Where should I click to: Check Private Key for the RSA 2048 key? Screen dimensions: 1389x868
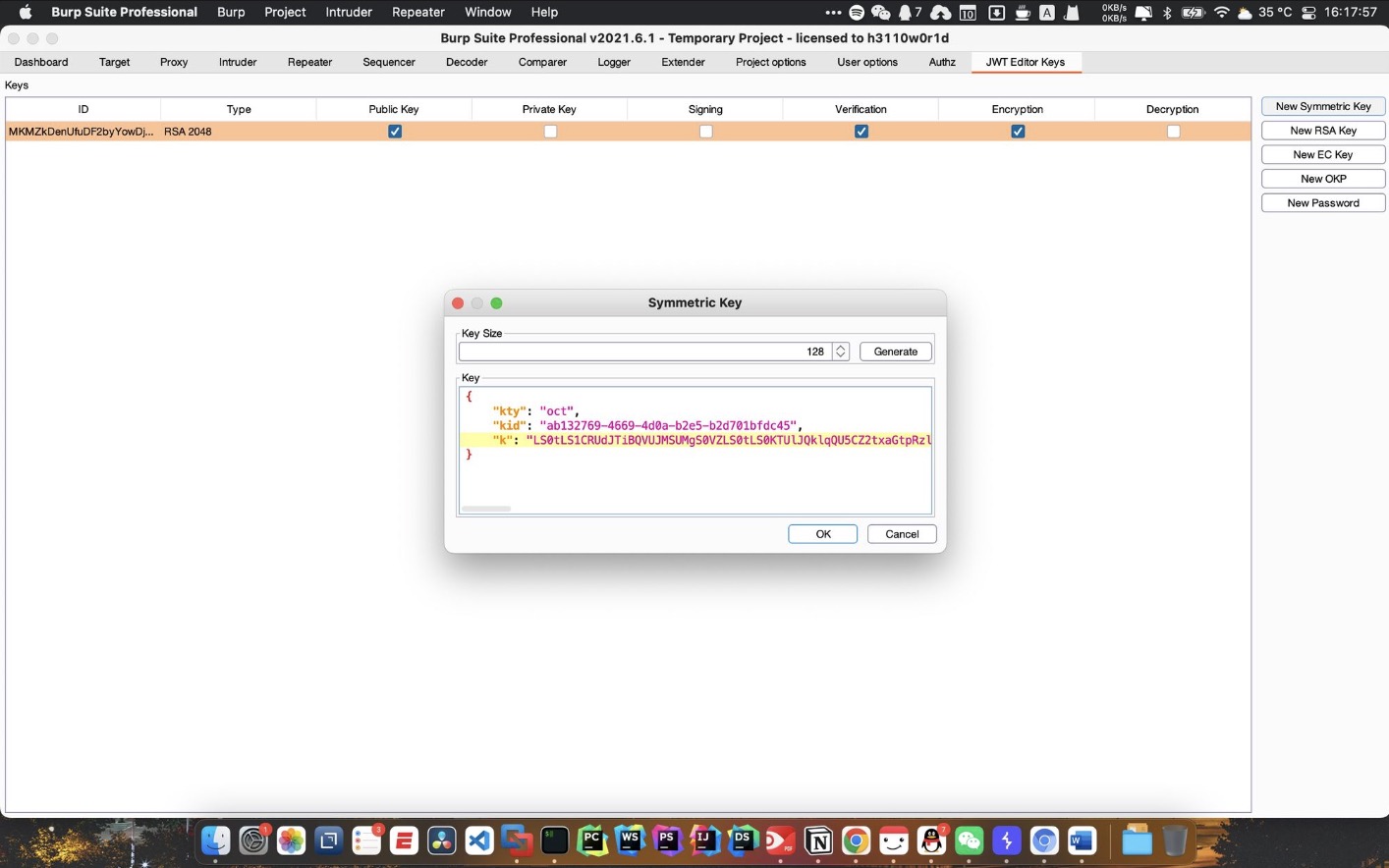click(550, 132)
